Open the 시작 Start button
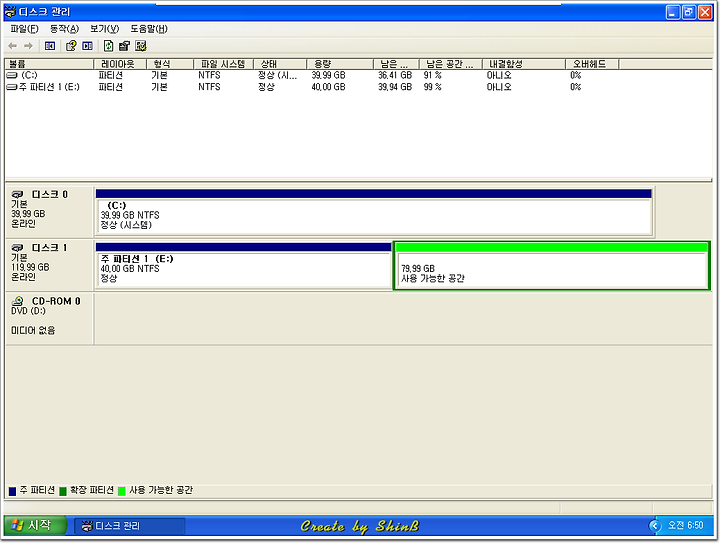The height and width of the screenshot is (543, 720). (x=35, y=526)
